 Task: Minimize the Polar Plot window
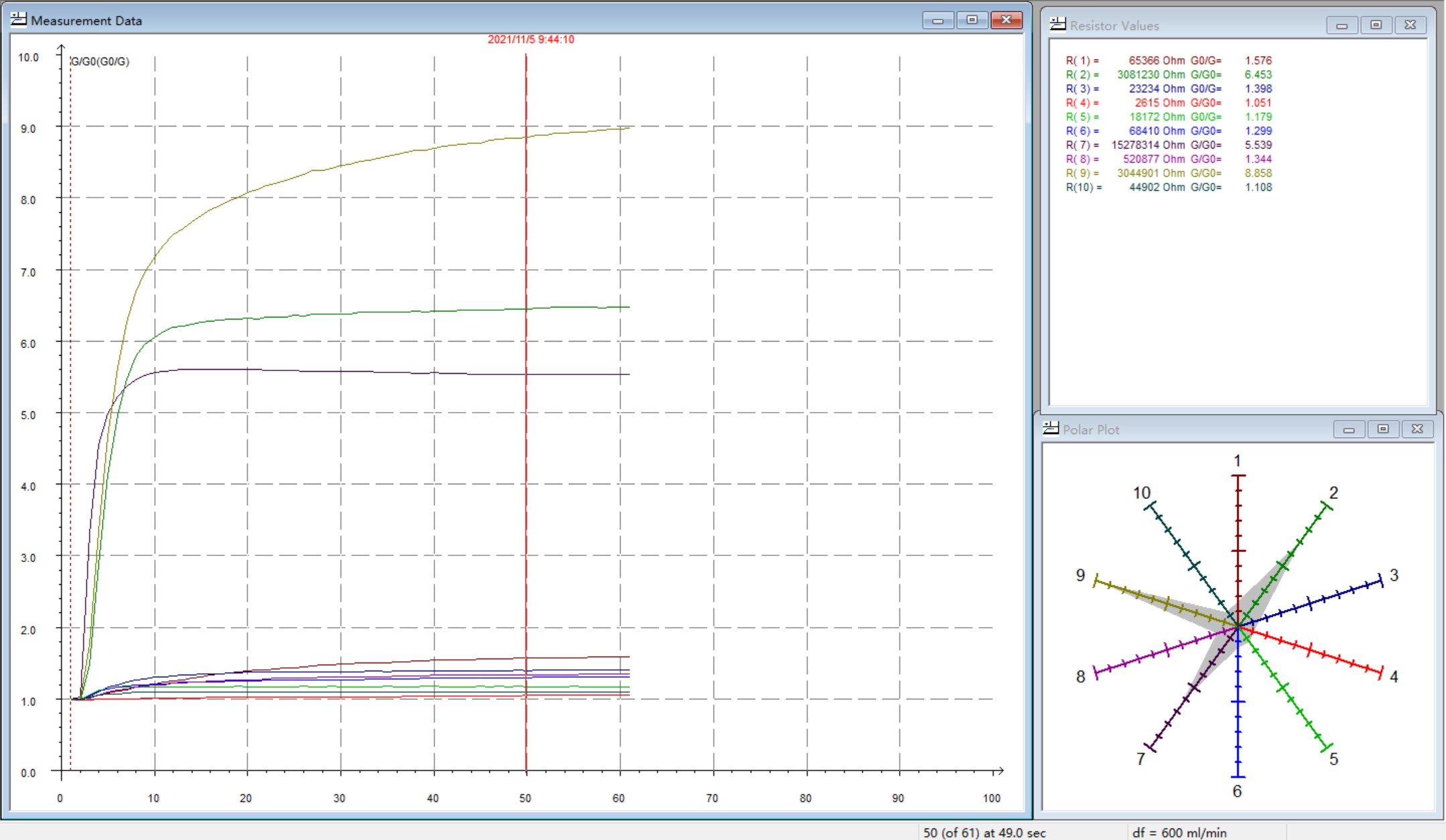click(1349, 429)
